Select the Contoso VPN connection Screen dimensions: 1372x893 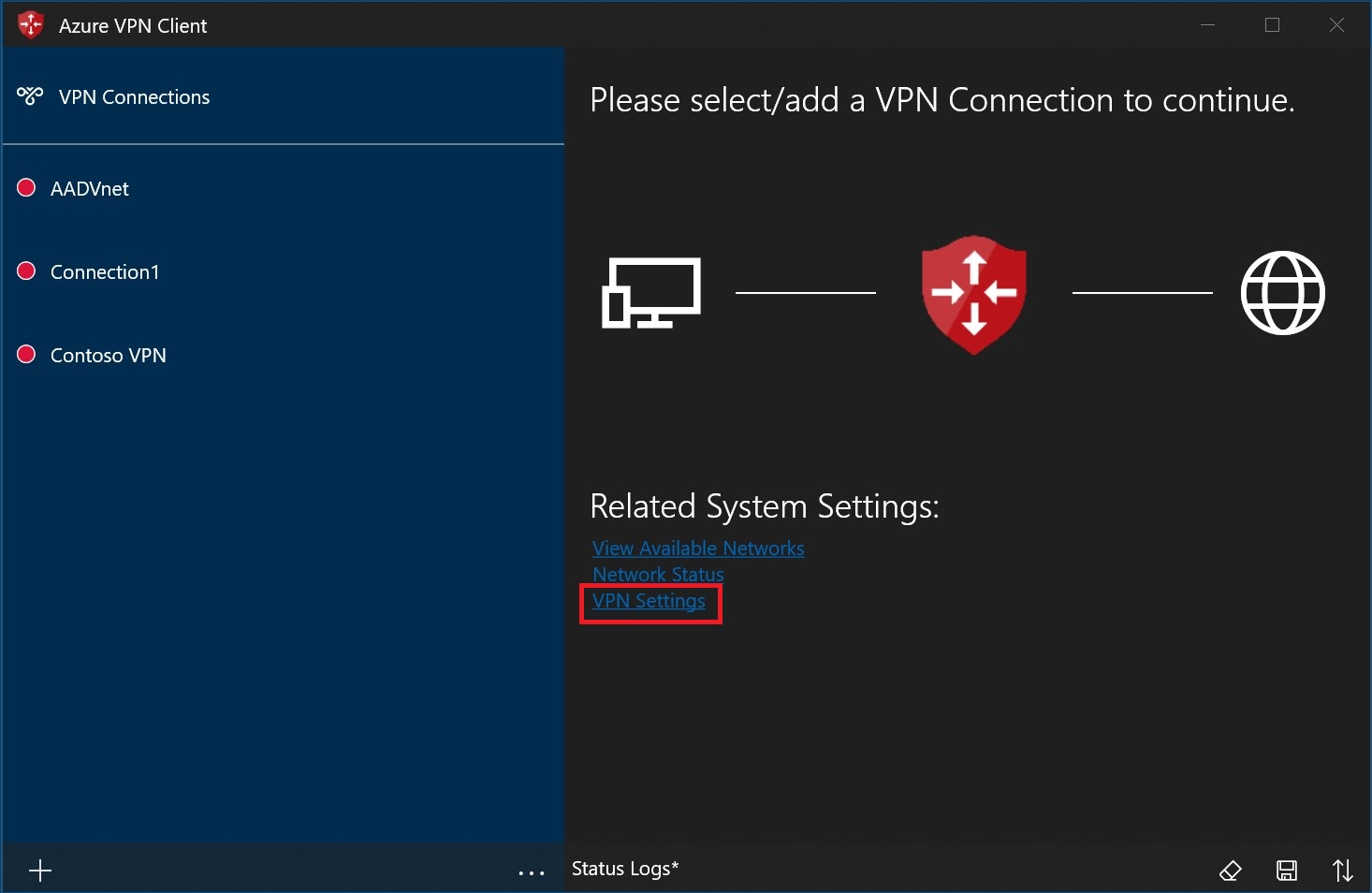[x=109, y=356]
